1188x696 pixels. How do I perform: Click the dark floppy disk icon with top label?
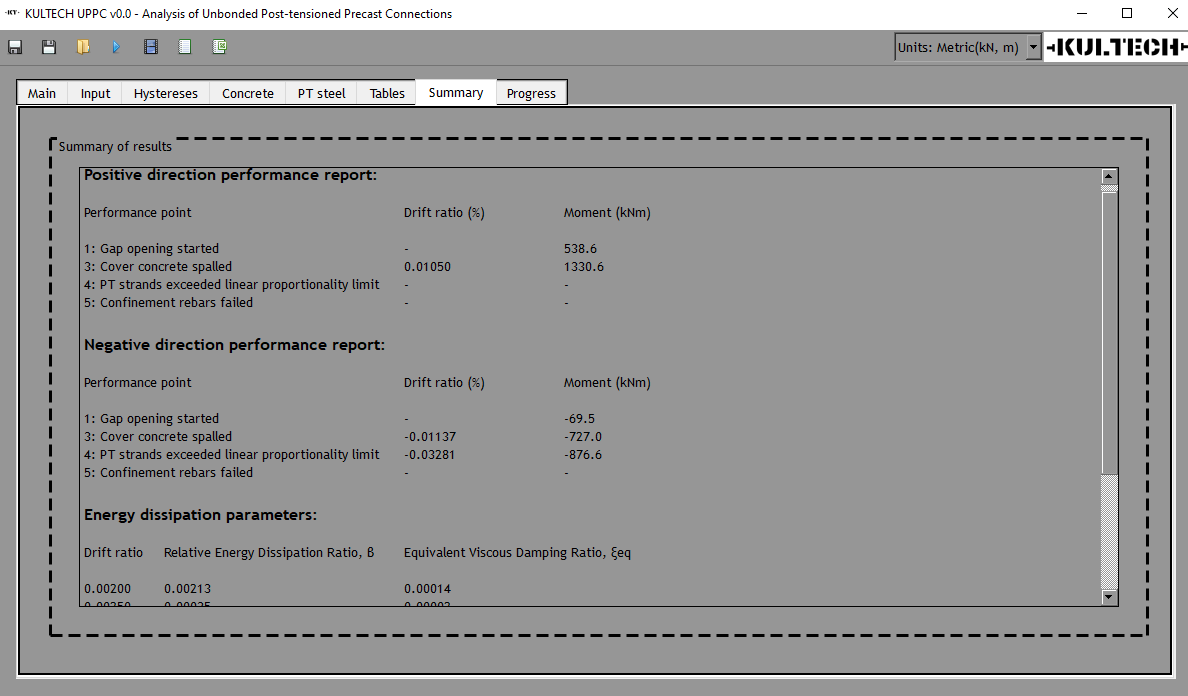pos(15,47)
